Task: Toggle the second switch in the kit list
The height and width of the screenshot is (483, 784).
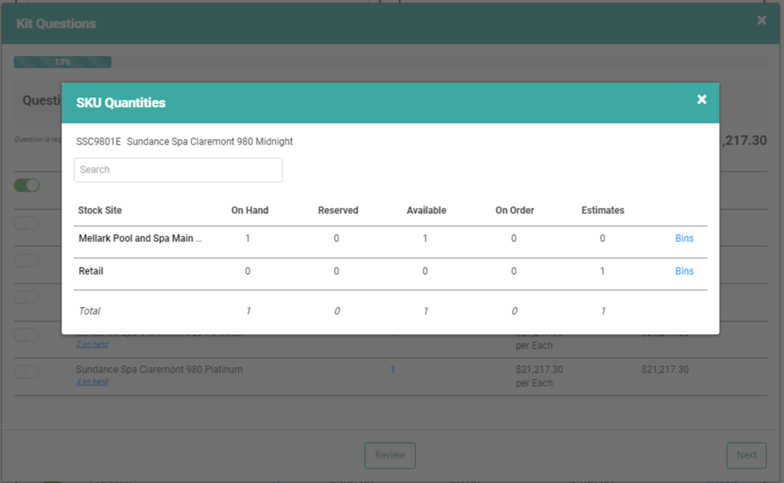Action: 26,223
